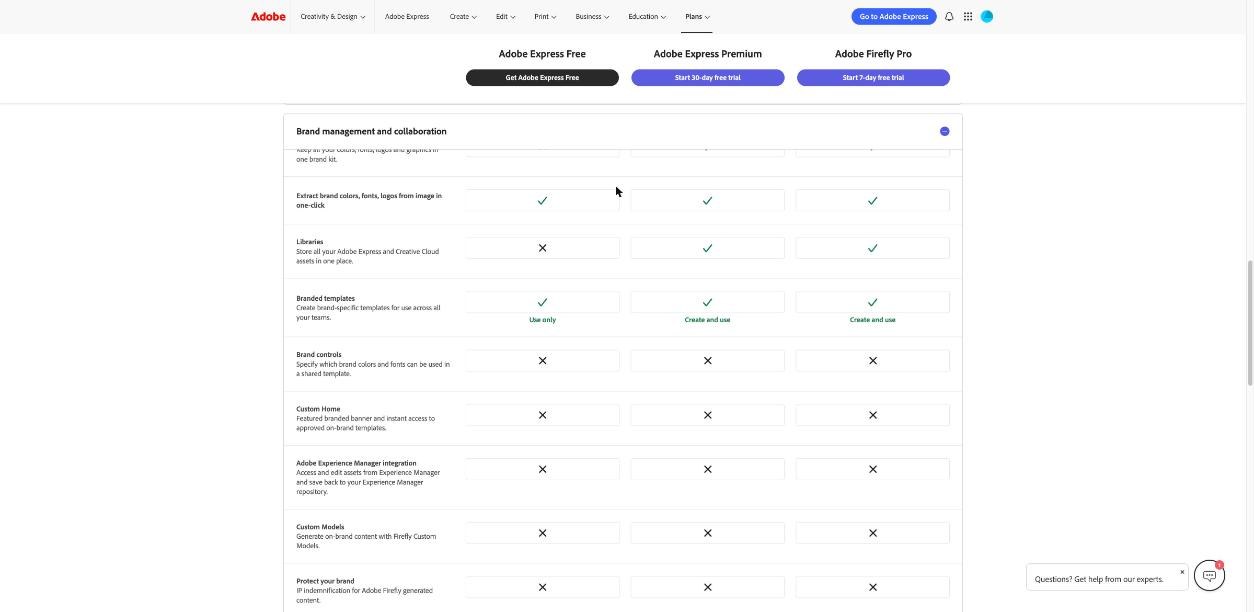Open the apps grid launcher
This screenshot has width=1254, height=612.
click(x=968, y=16)
